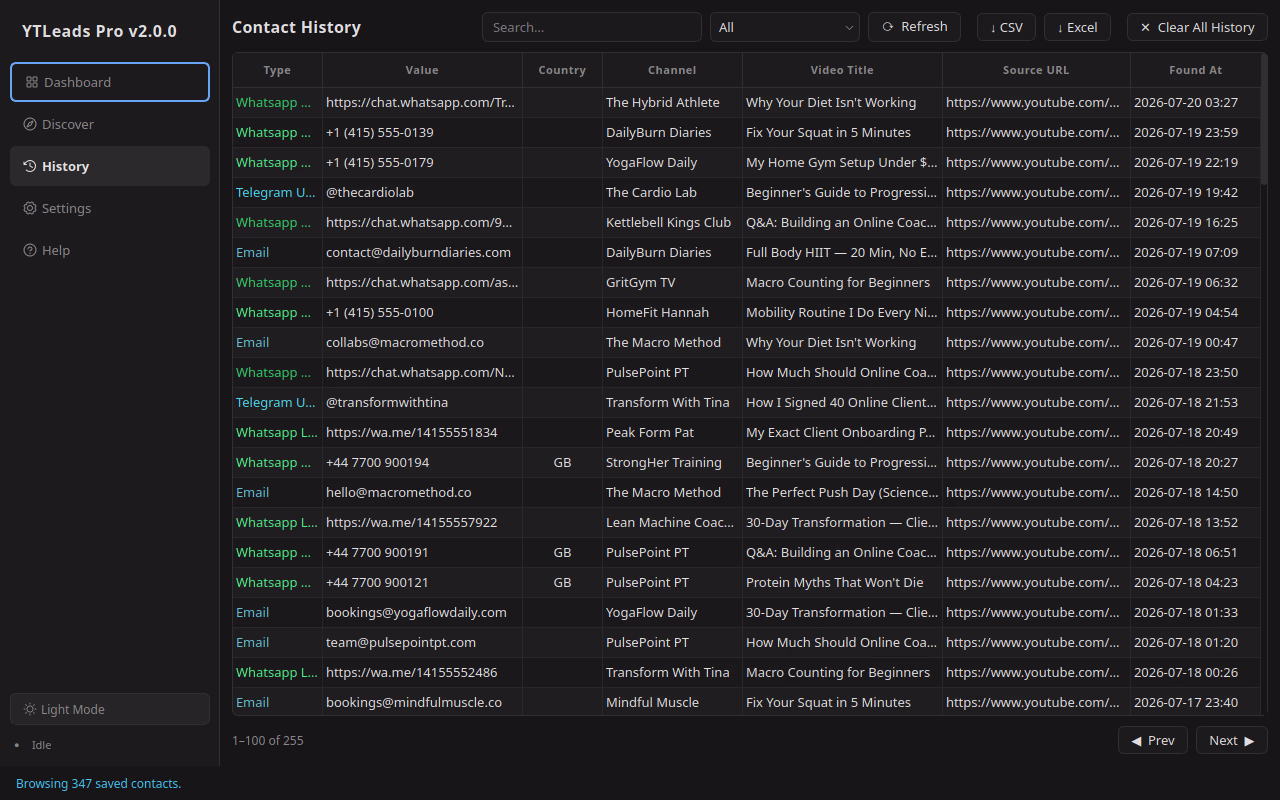1280x800 pixels.
Task: Sort by the Type column header
Action: coord(277,70)
